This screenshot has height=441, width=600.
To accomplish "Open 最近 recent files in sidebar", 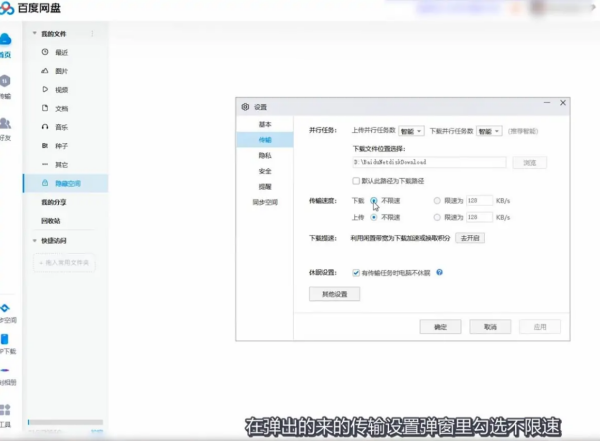I will tap(61, 51).
